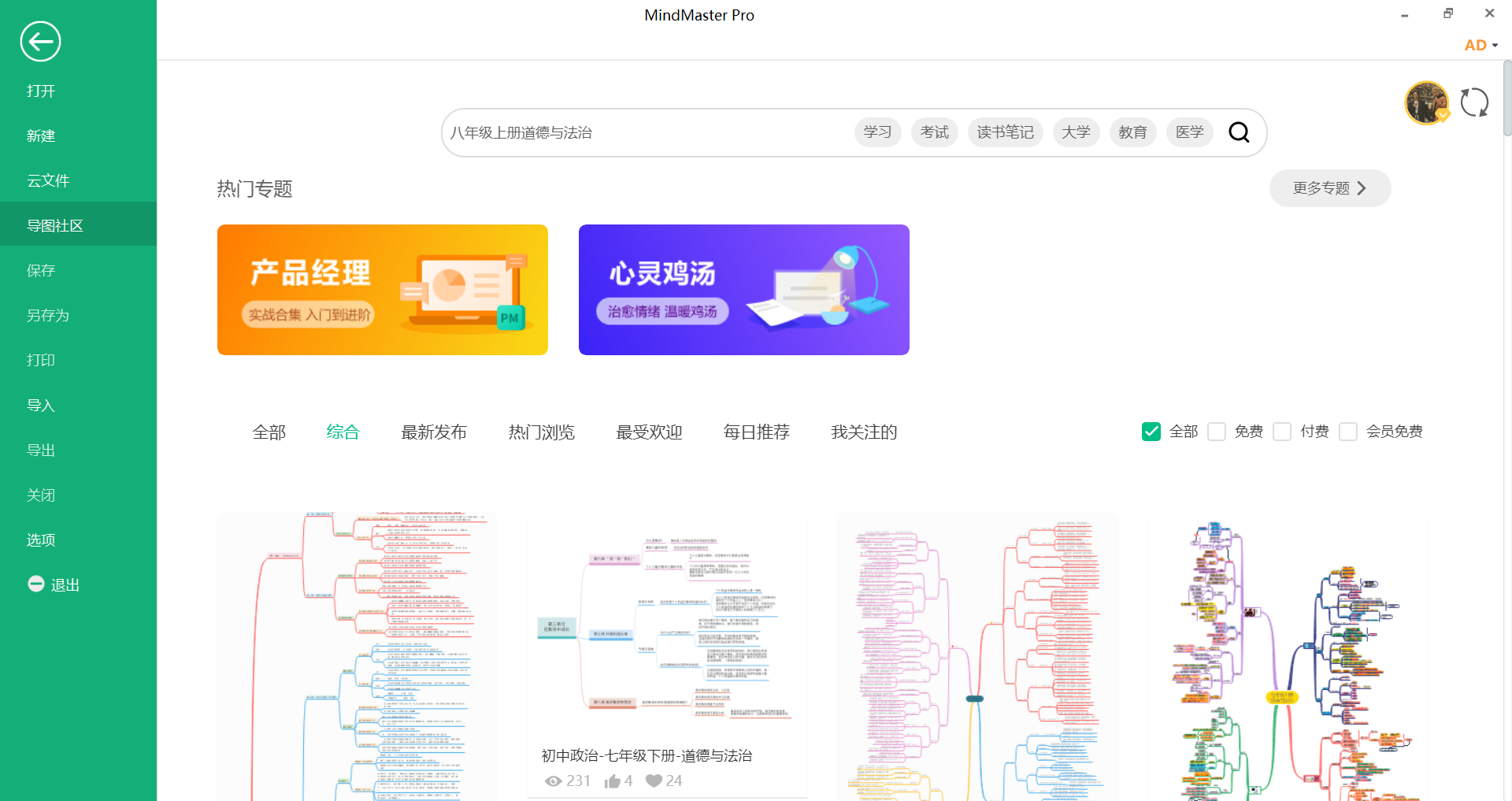Click the eye views icon
Image resolution: width=1512 pixels, height=801 pixels.
point(554,781)
